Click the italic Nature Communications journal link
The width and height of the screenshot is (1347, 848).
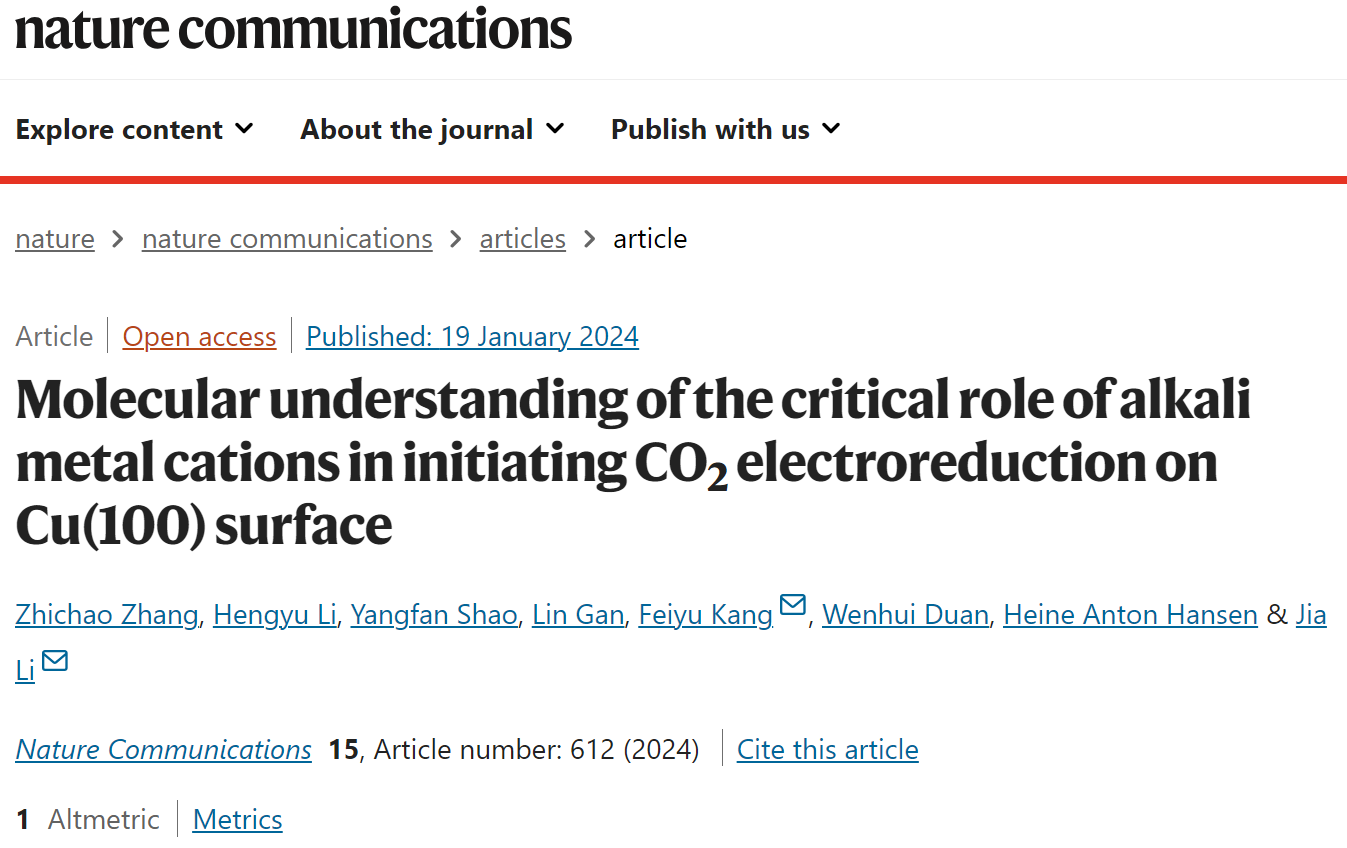point(164,749)
